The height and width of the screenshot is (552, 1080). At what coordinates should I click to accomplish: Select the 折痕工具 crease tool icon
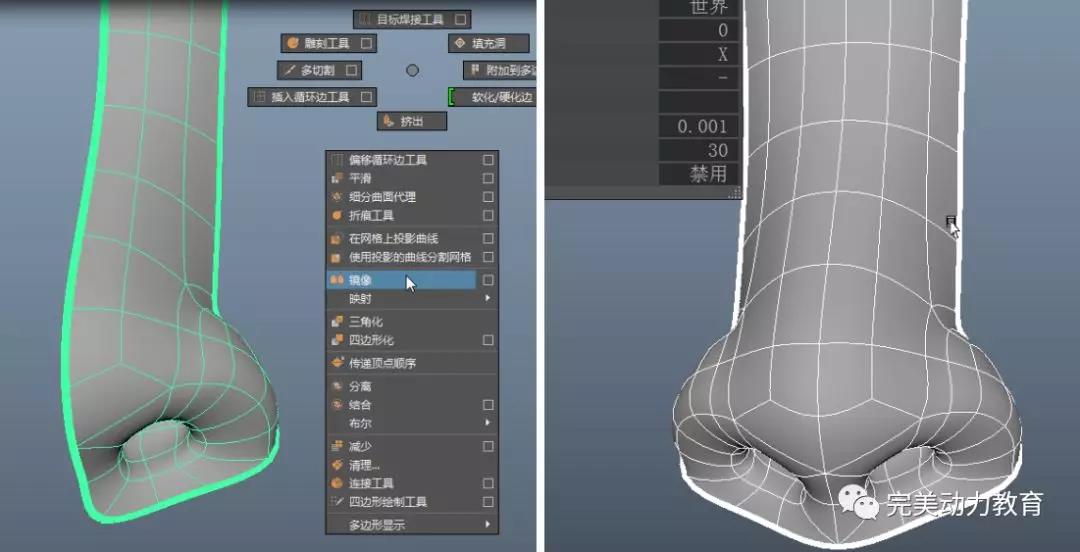click(x=337, y=215)
